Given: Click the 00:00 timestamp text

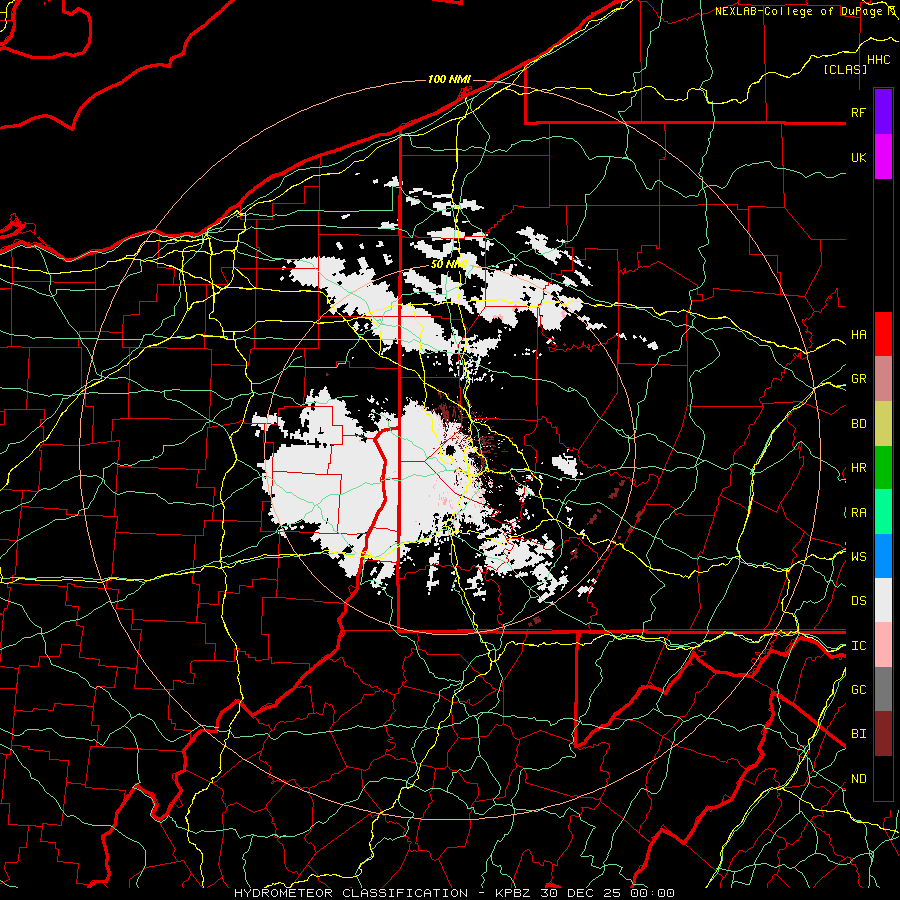Looking at the screenshot, I should pos(652,893).
